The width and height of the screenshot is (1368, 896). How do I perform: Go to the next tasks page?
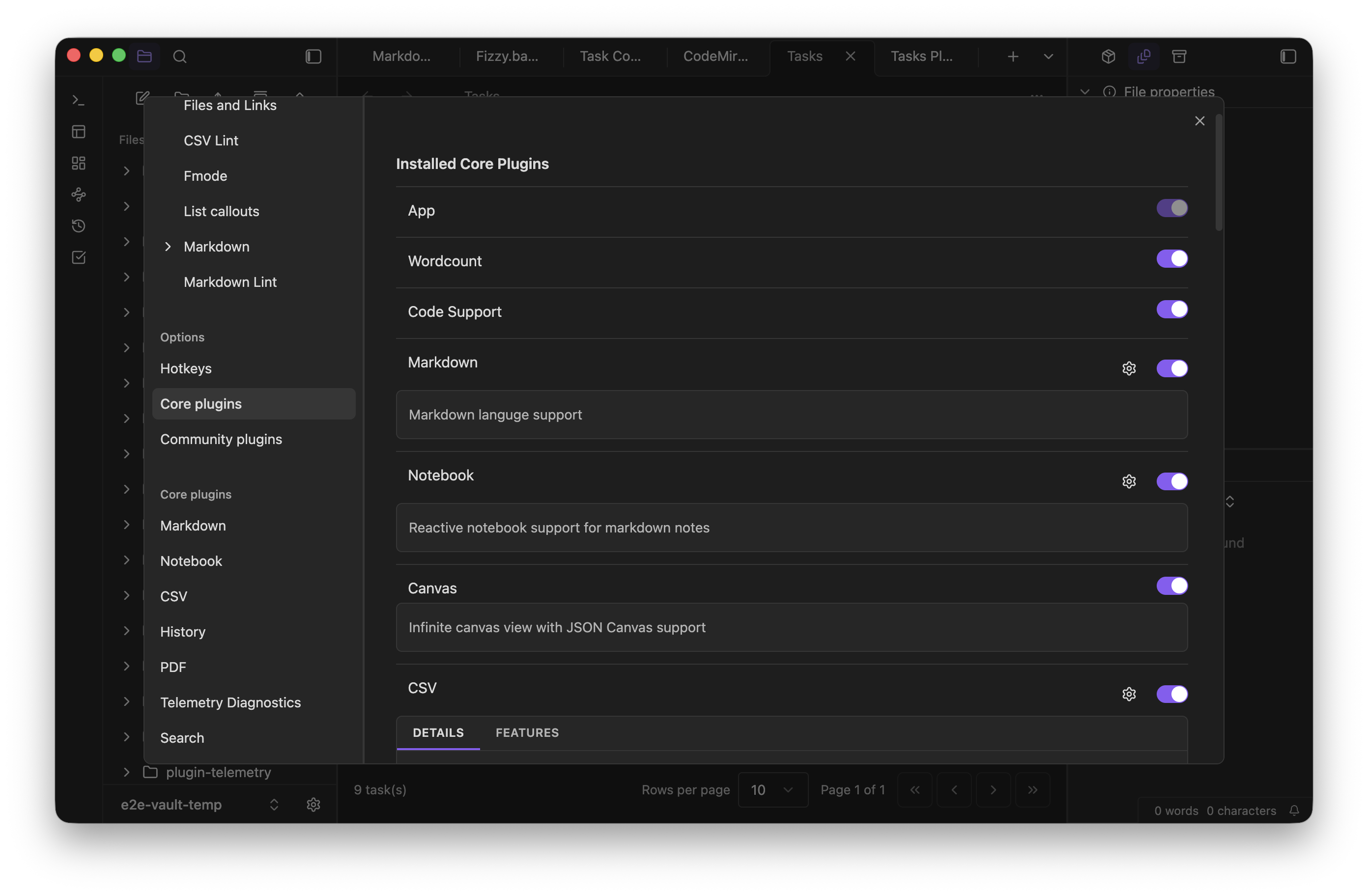[993, 790]
